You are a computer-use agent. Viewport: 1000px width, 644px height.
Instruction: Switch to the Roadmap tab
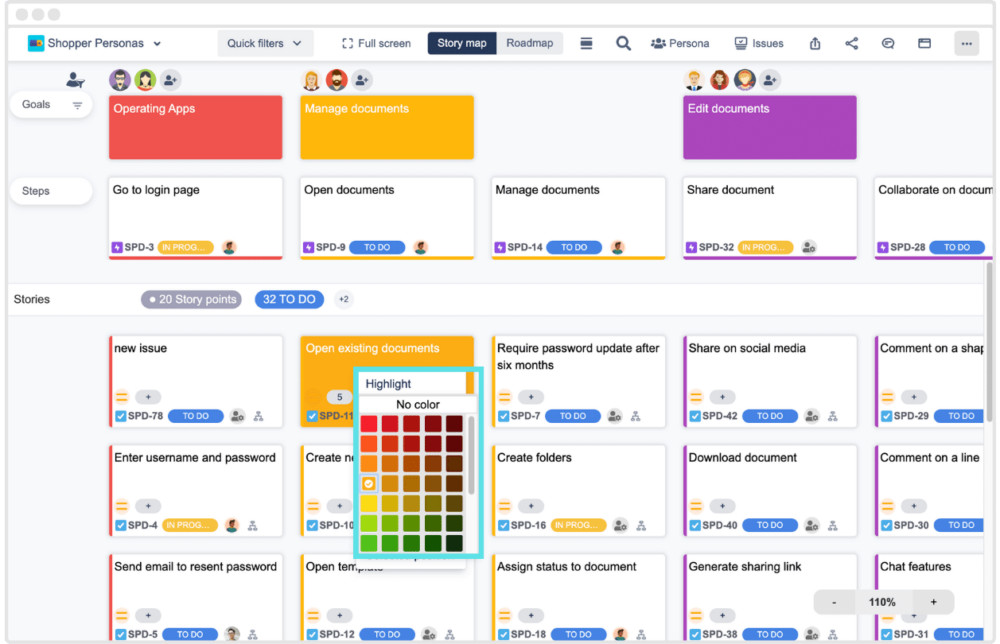(529, 43)
